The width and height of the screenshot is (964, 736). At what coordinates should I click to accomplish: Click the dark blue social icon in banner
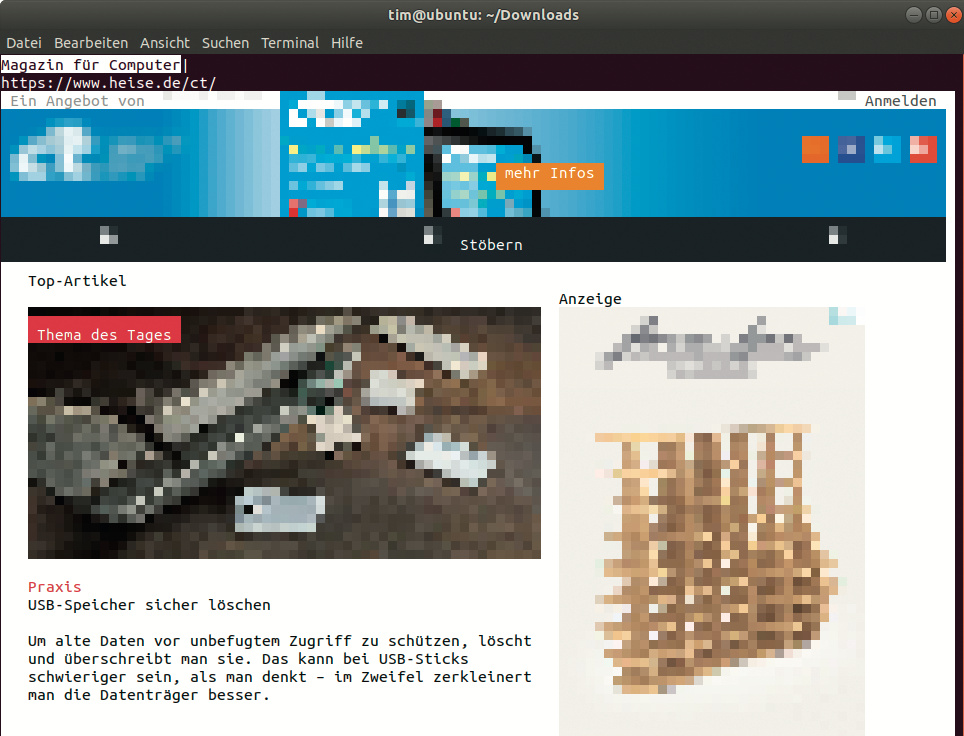851,149
